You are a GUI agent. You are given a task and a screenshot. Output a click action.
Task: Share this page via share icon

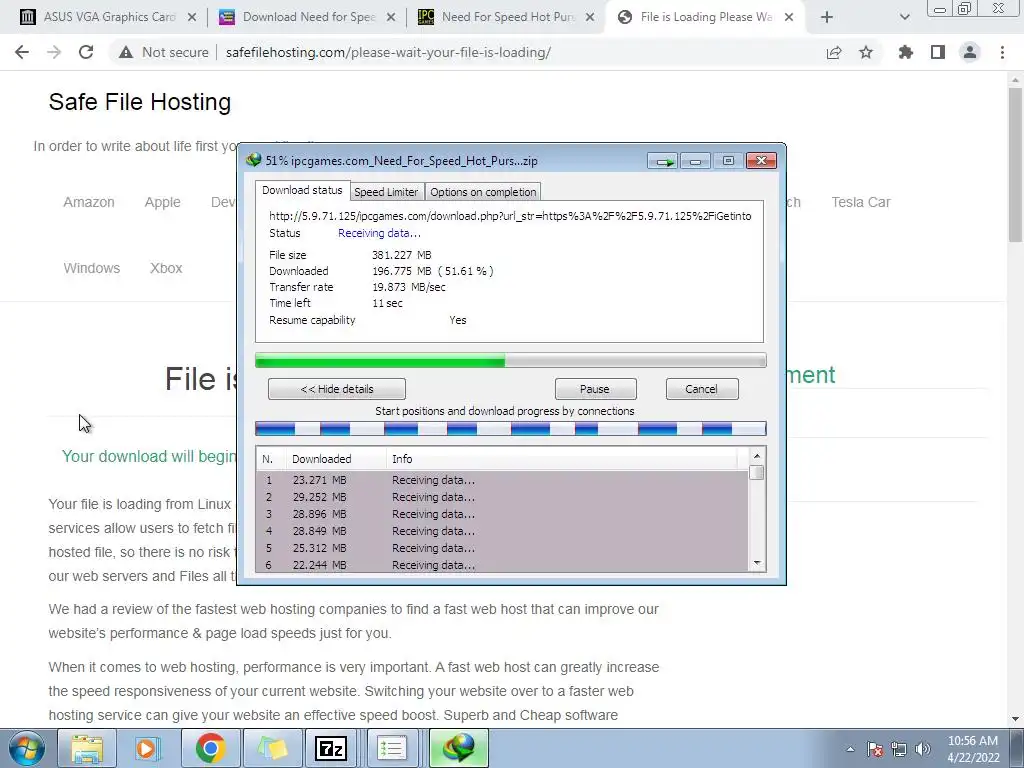tap(834, 52)
